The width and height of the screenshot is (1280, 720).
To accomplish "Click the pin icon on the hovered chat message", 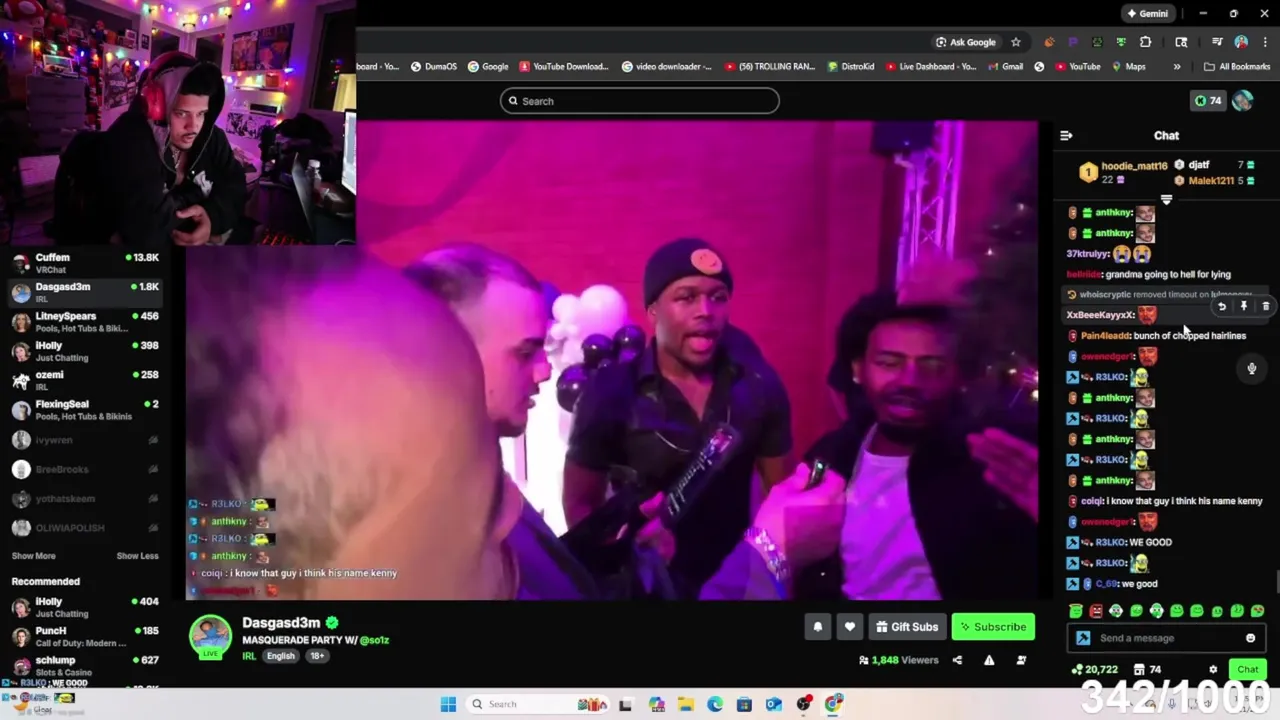I will coord(1243,307).
